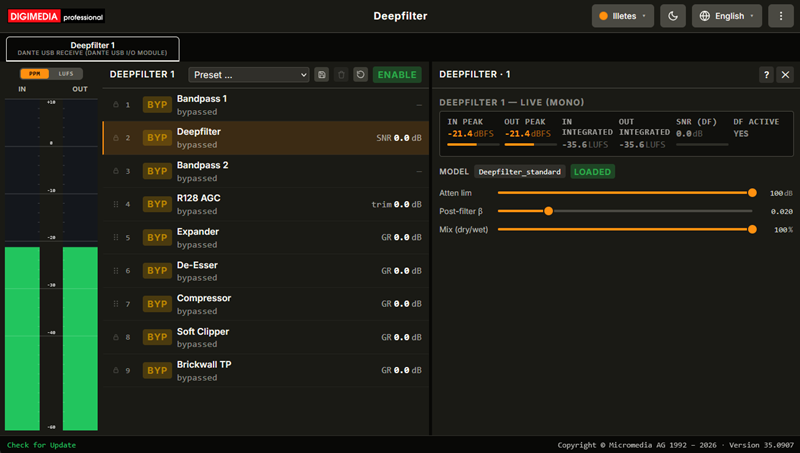Click the OUT INTEGRATED -35.6 LUFS value
The height and width of the screenshot is (453, 800).
(642, 145)
